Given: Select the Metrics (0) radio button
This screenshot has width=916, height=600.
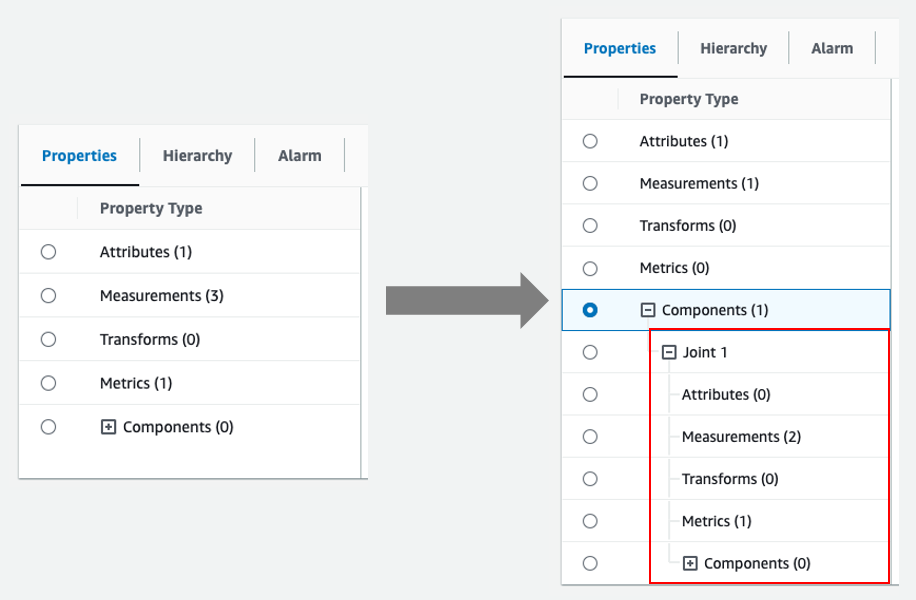Looking at the screenshot, I should (x=590, y=268).
